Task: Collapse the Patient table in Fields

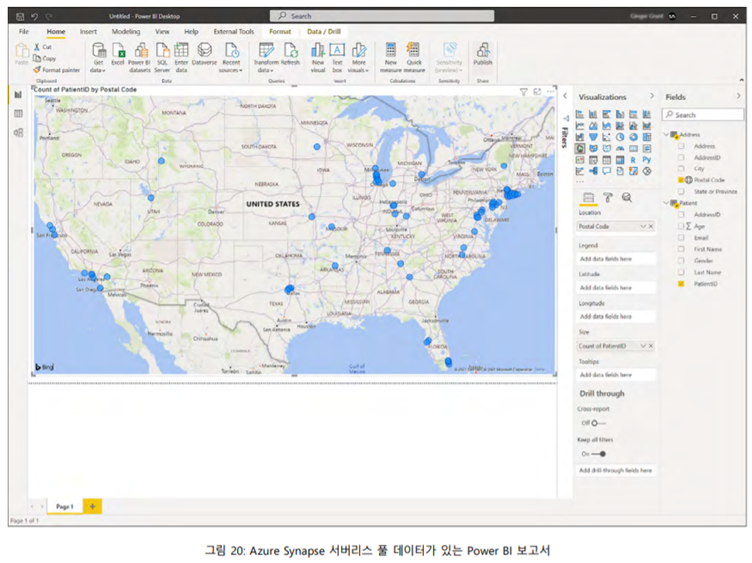Action: click(x=666, y=203)
